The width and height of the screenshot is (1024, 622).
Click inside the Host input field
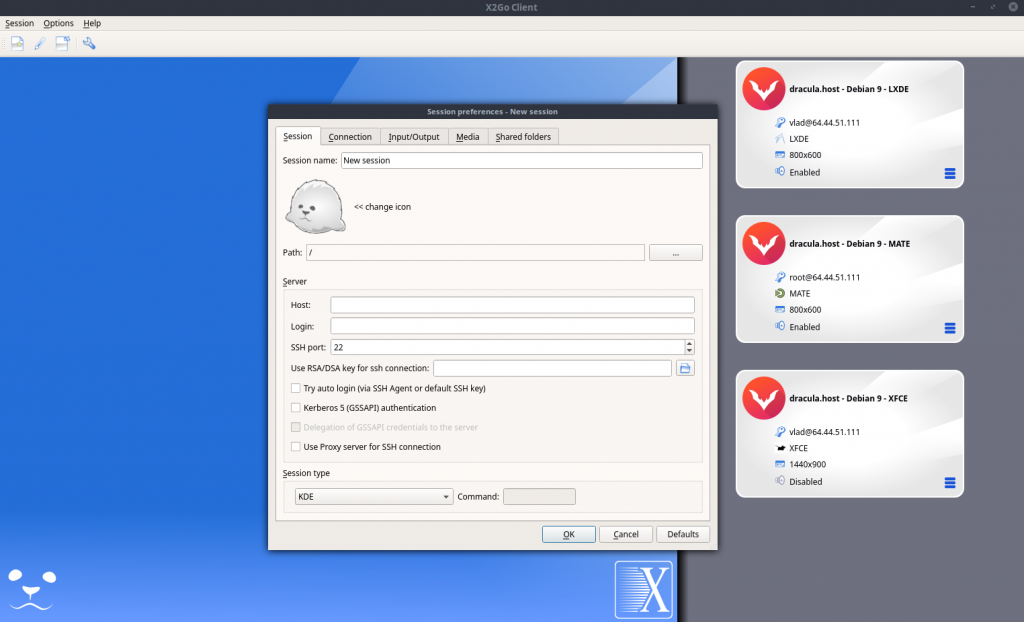coord(511,304)
